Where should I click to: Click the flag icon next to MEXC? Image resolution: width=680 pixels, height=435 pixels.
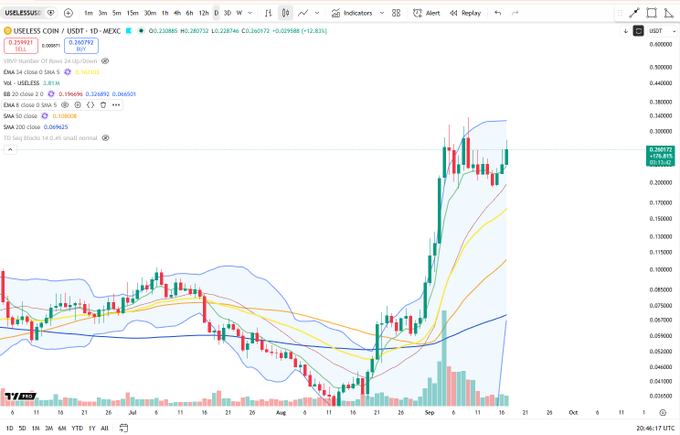129,31
